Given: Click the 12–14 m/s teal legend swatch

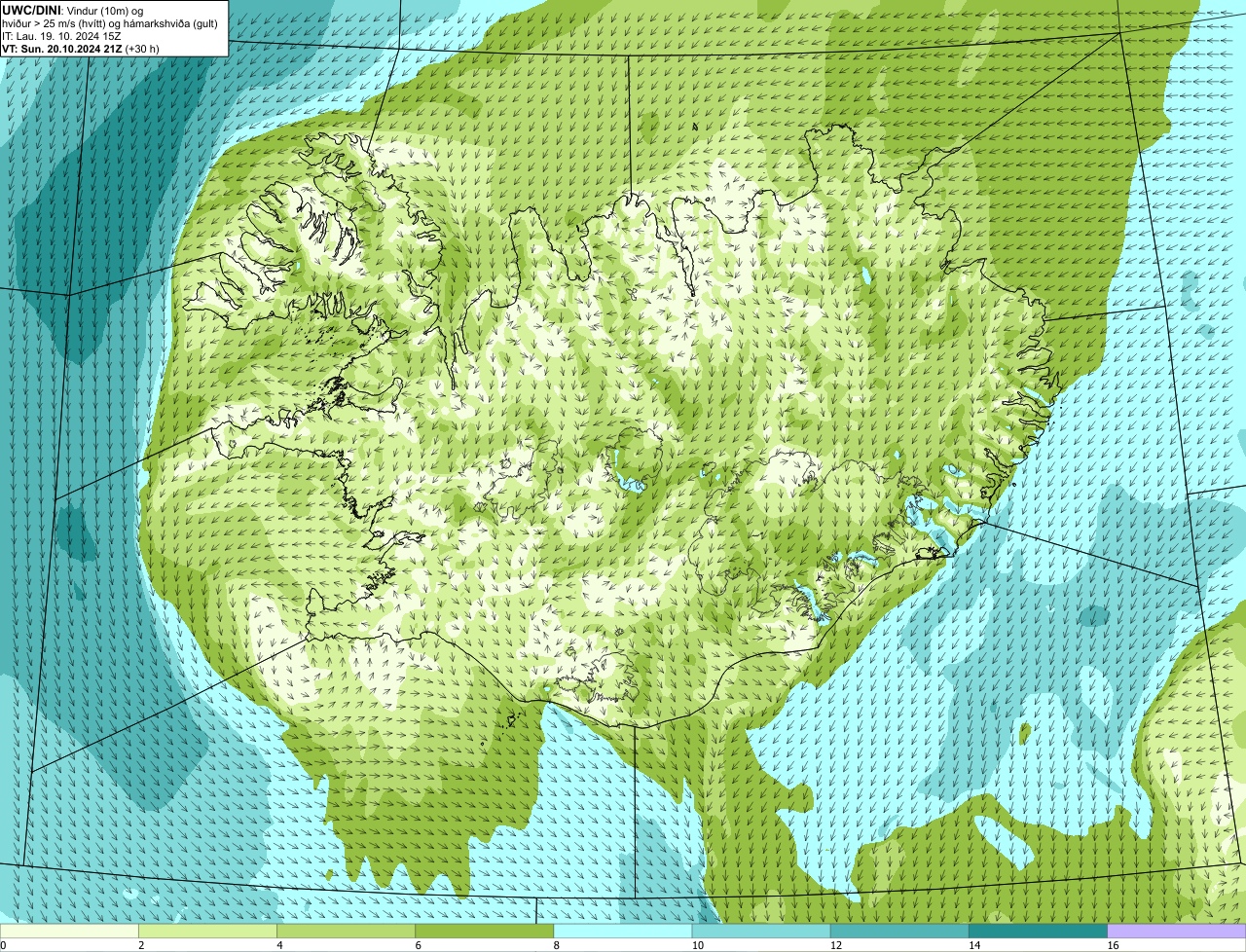Looking at the screenshot, I should [x=899, y=932].
